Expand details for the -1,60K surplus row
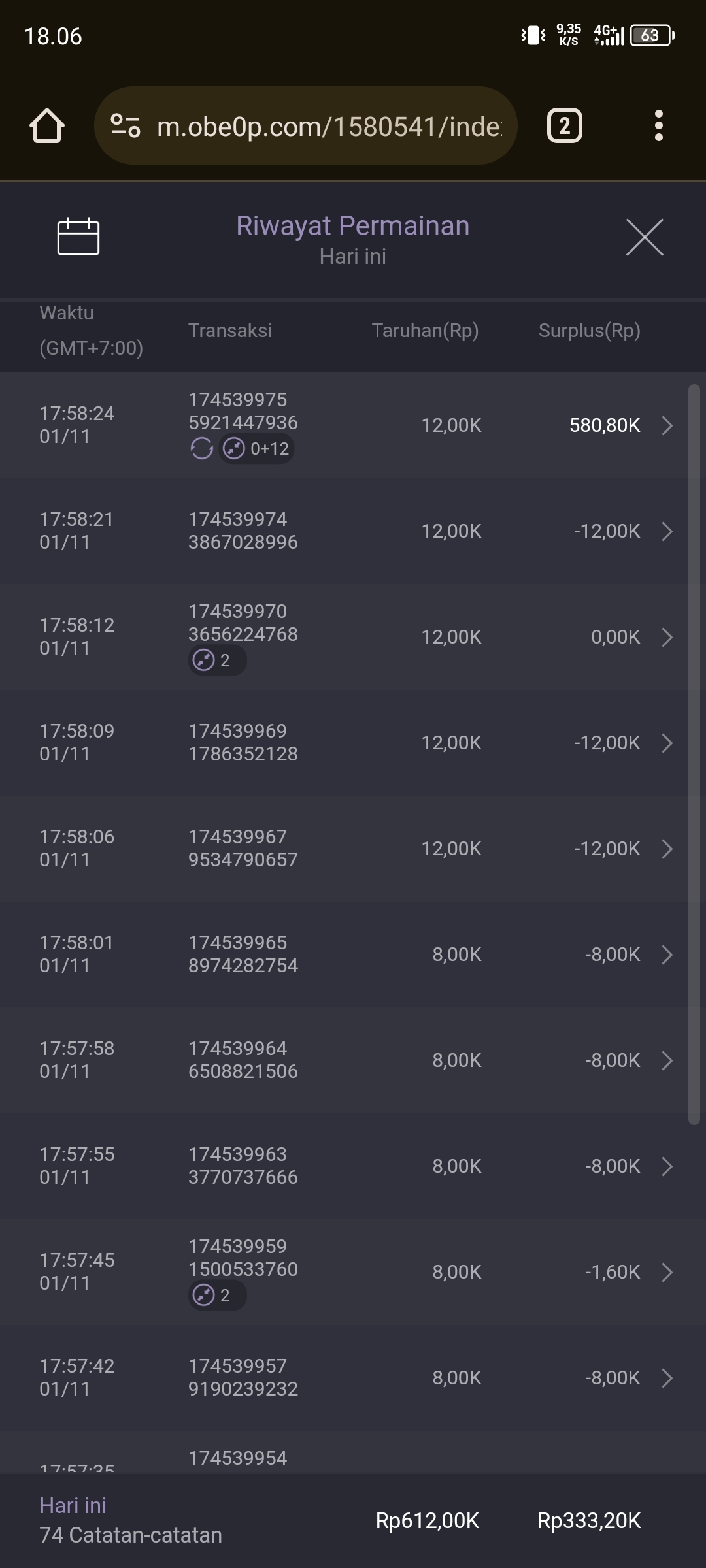The width and height of the screenshot is (706, 1568). (x=667, y=1272)
